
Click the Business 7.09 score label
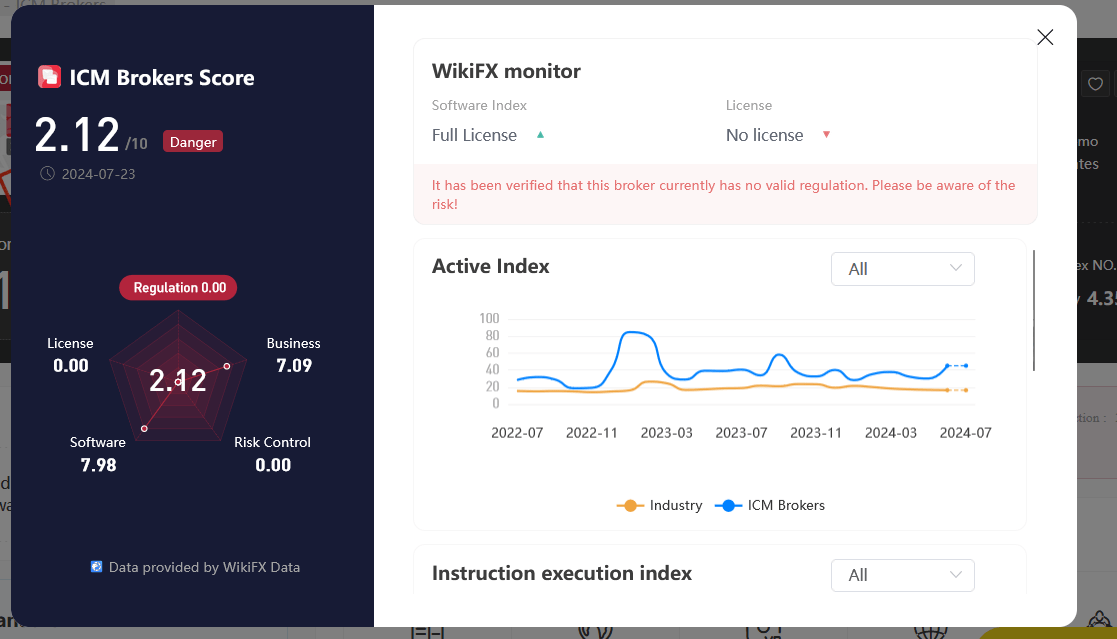(x=293, y=355)
